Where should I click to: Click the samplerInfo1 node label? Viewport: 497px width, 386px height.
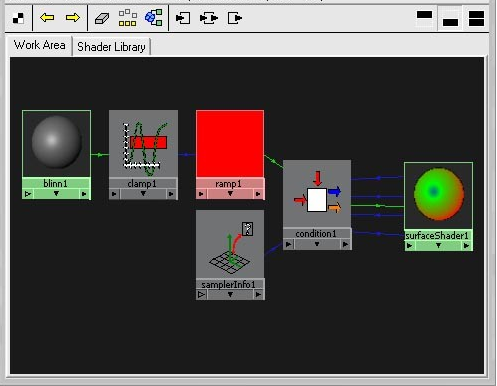229,284
